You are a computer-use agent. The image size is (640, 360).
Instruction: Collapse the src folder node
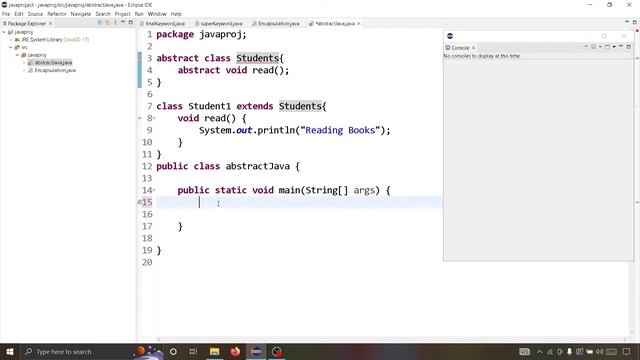[11, 47]
